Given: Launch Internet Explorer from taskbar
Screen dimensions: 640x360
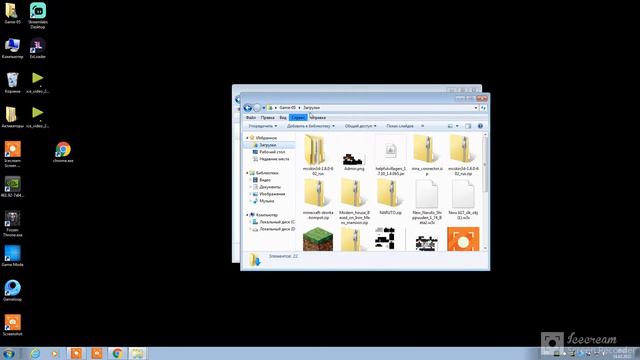Looking at the screenshot, I should 35,353.
